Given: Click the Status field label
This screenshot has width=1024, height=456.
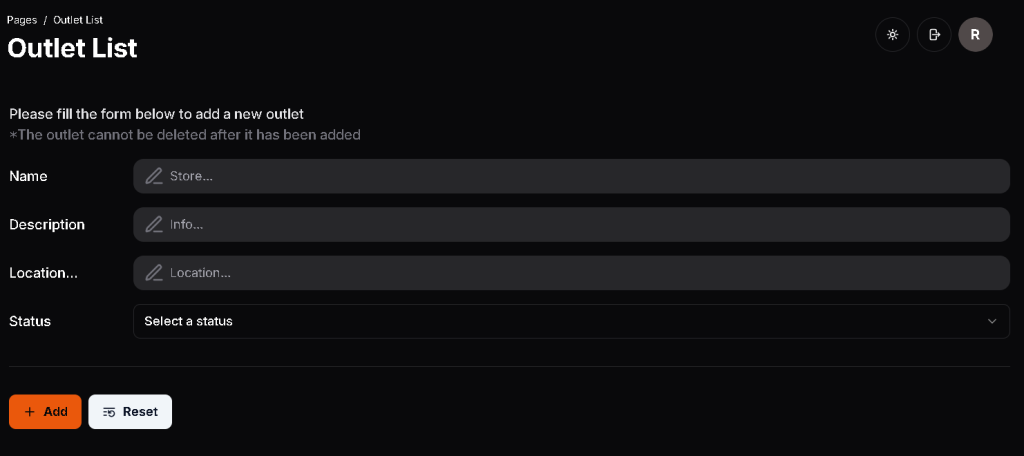Looking at the screenshot, I should point(30,321).
